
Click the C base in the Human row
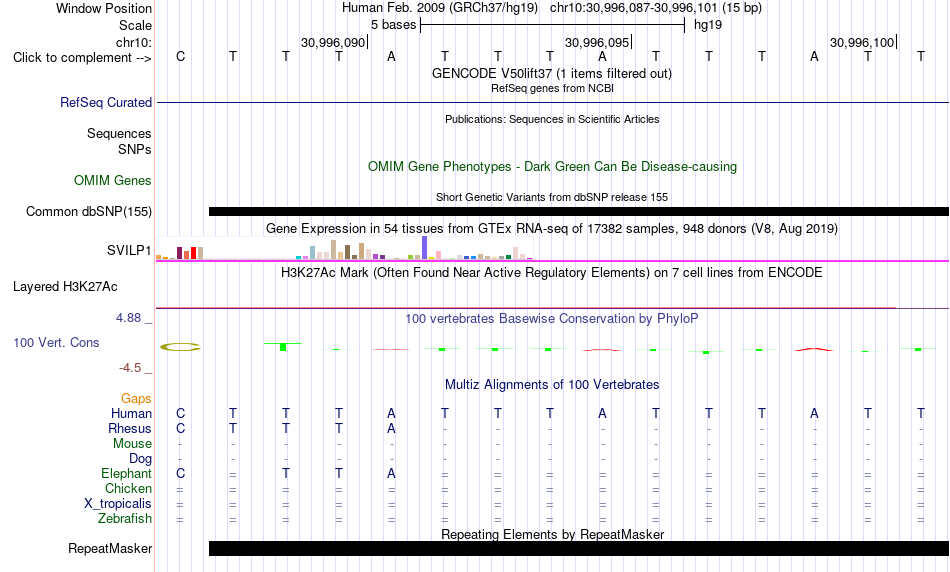pos(180,413)
